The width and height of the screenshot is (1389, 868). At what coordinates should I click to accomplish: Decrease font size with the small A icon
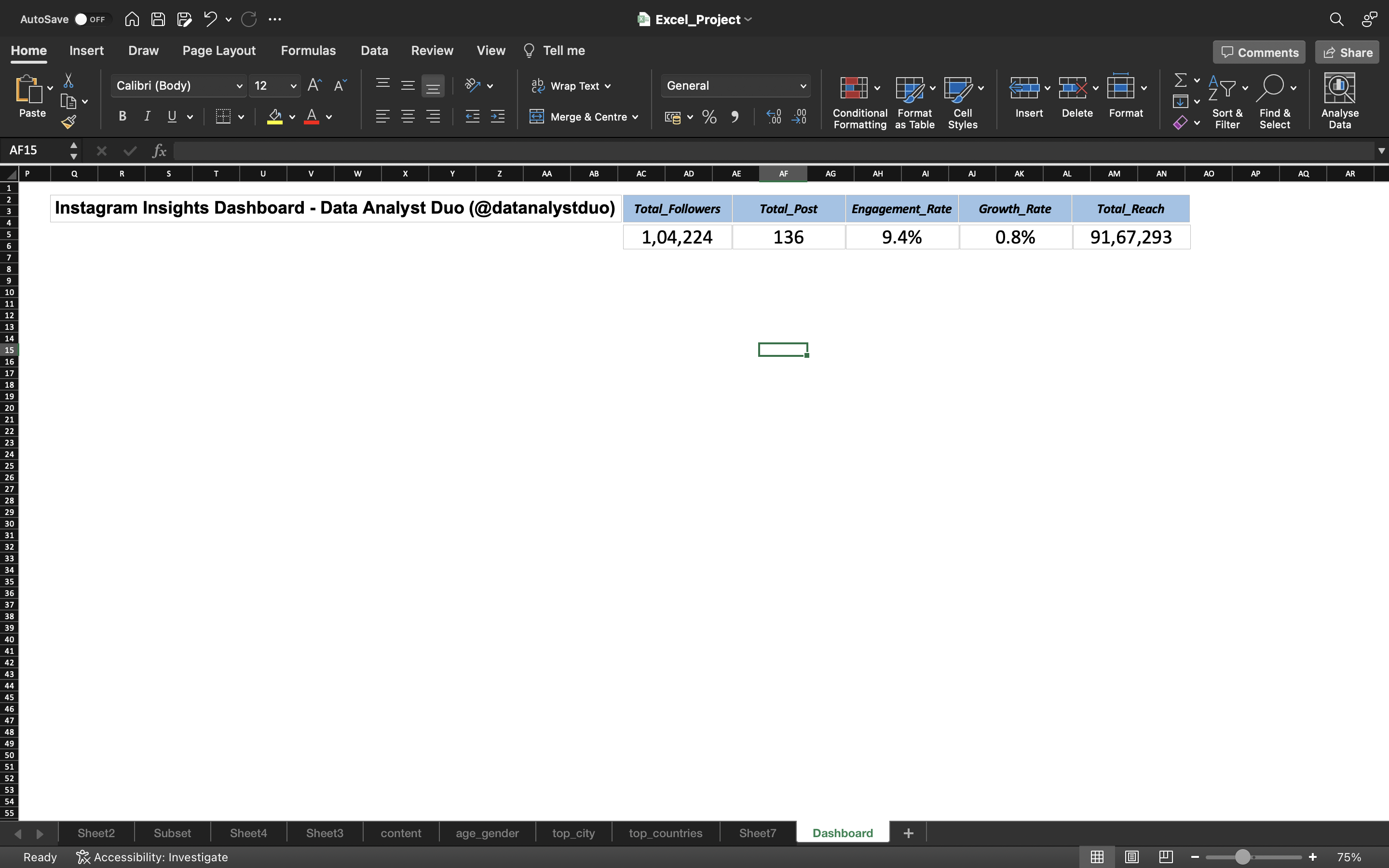pos(340,85)
